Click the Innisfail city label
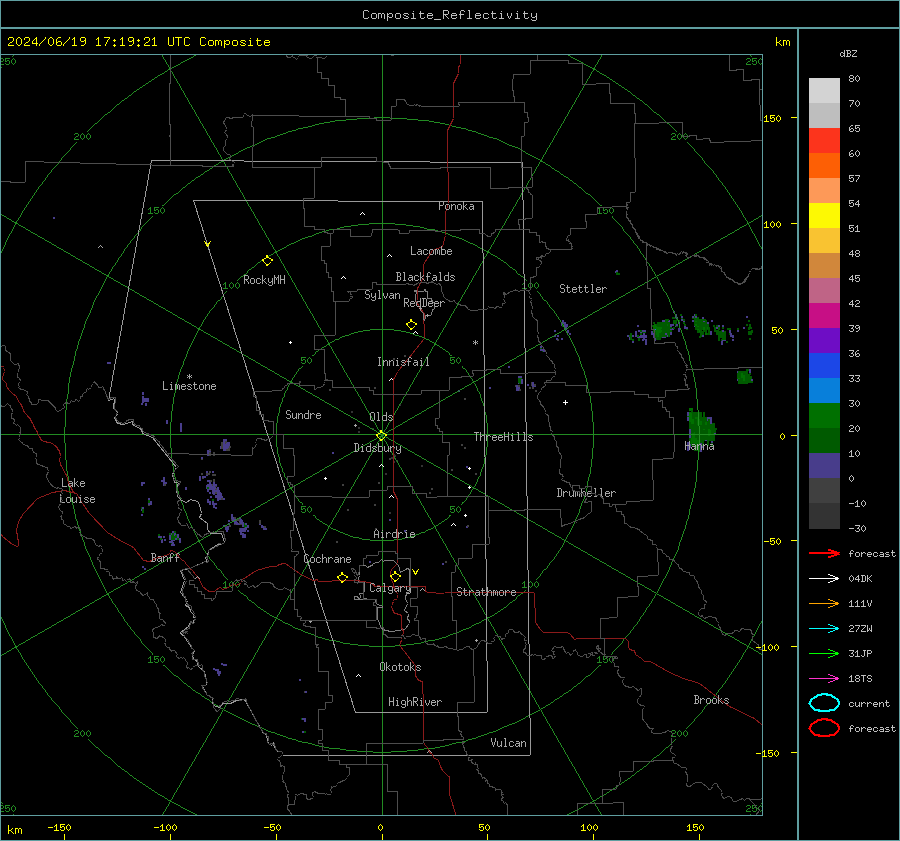This screenshot has width=900, height=841. tap(403, 362)
